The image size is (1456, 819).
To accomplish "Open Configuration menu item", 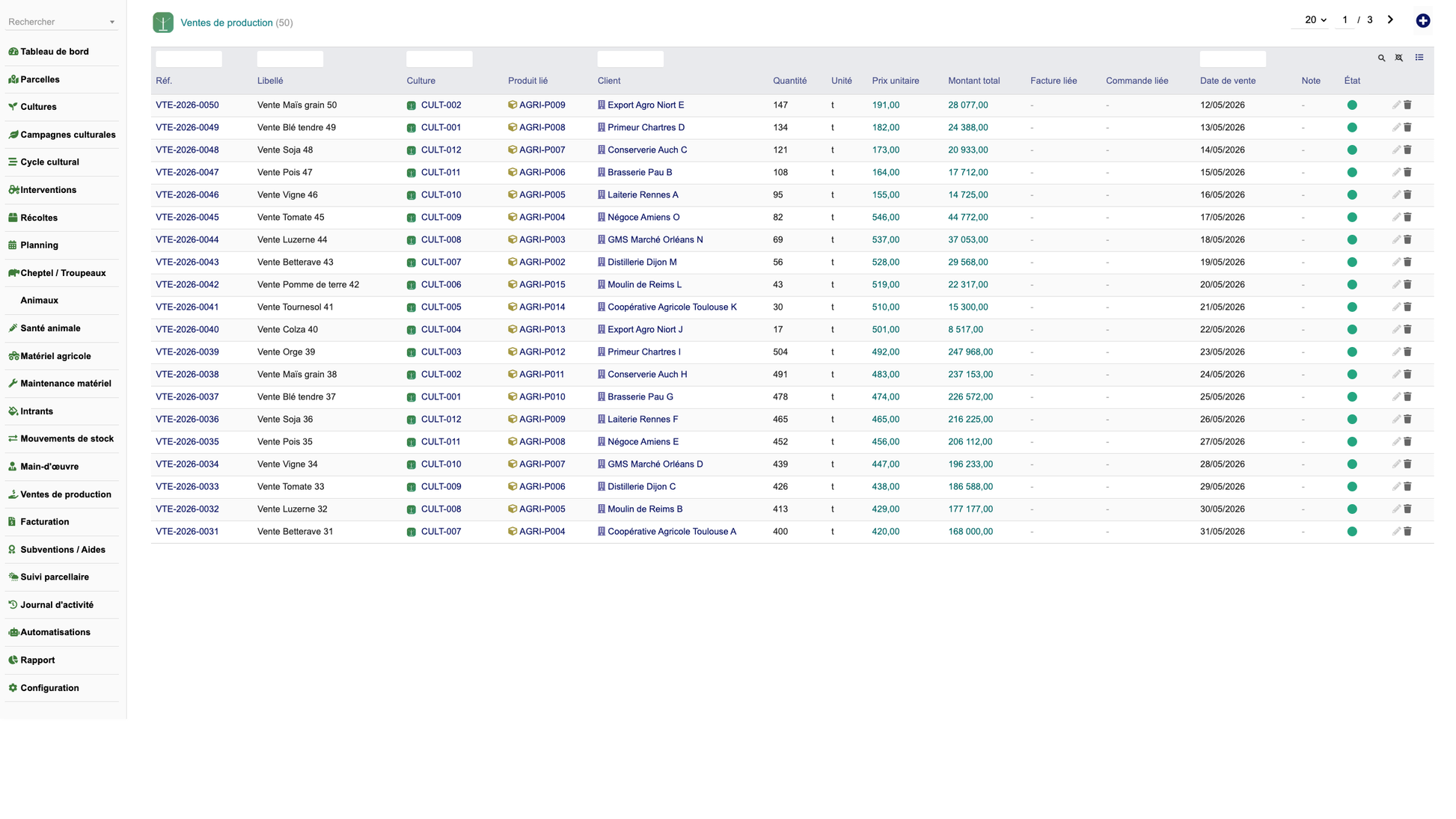I will tap(49, 688).
